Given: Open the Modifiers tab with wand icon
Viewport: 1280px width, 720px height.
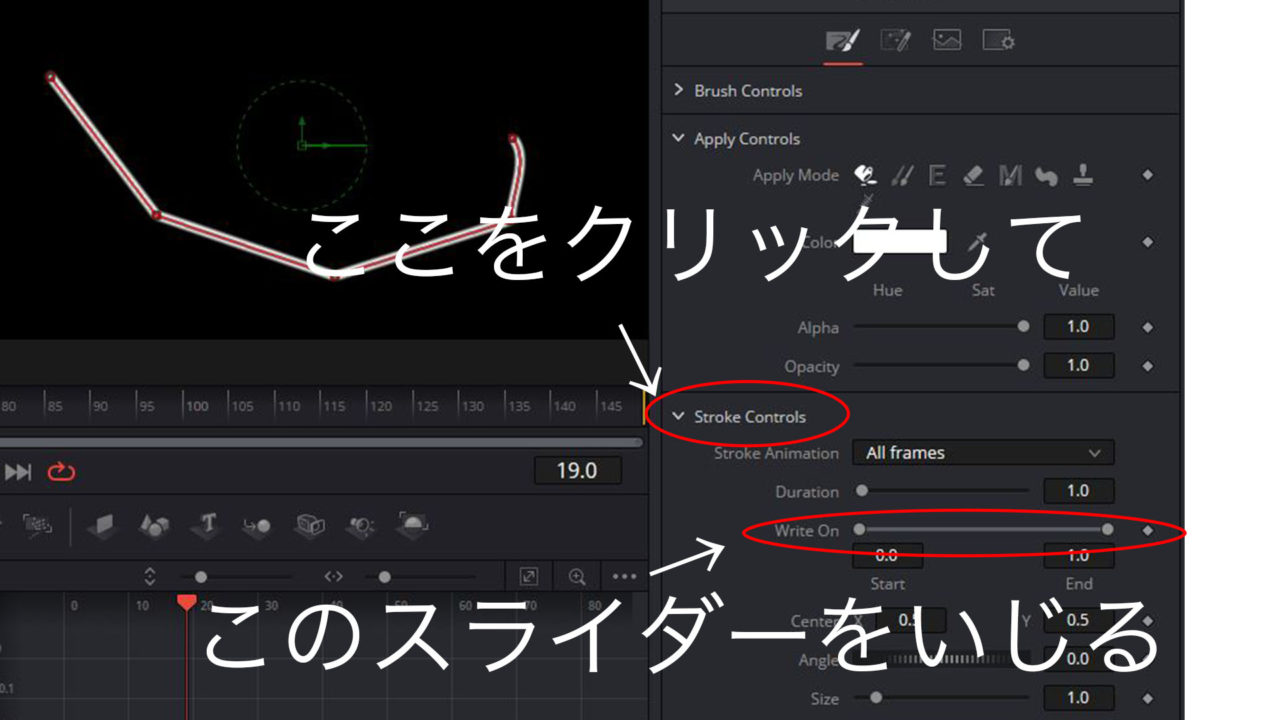Looking at the screenshot, I should pos(895,41).
